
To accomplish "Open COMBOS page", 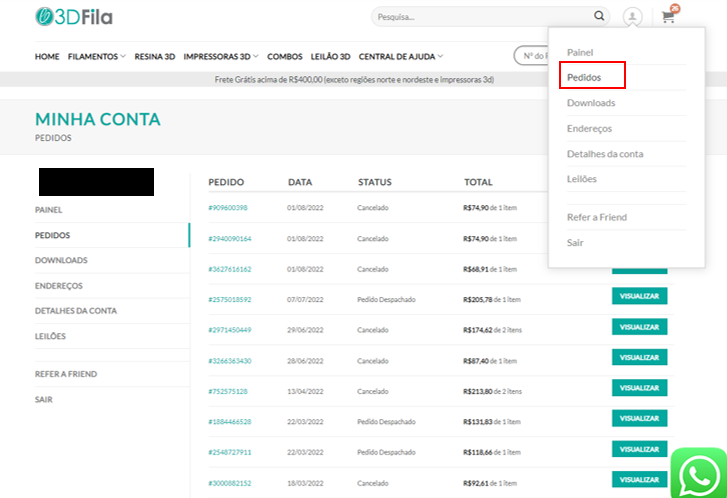I will coord(285,57).
